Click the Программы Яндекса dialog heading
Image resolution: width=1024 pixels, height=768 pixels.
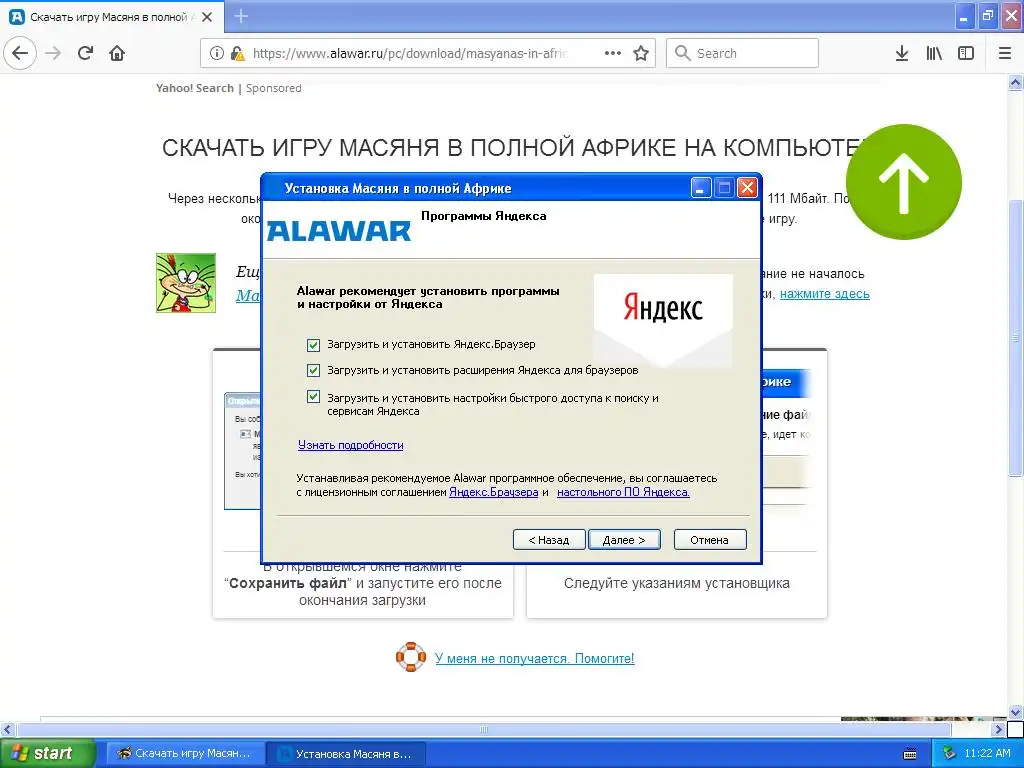click(483, 216)
